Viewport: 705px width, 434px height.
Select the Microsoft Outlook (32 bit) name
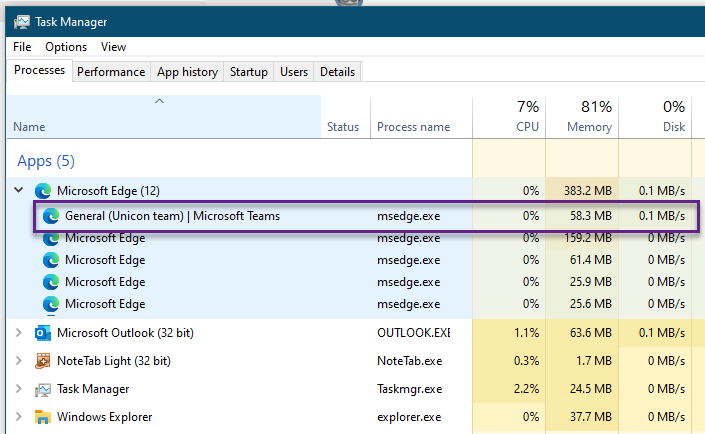(x=125, y=333)
